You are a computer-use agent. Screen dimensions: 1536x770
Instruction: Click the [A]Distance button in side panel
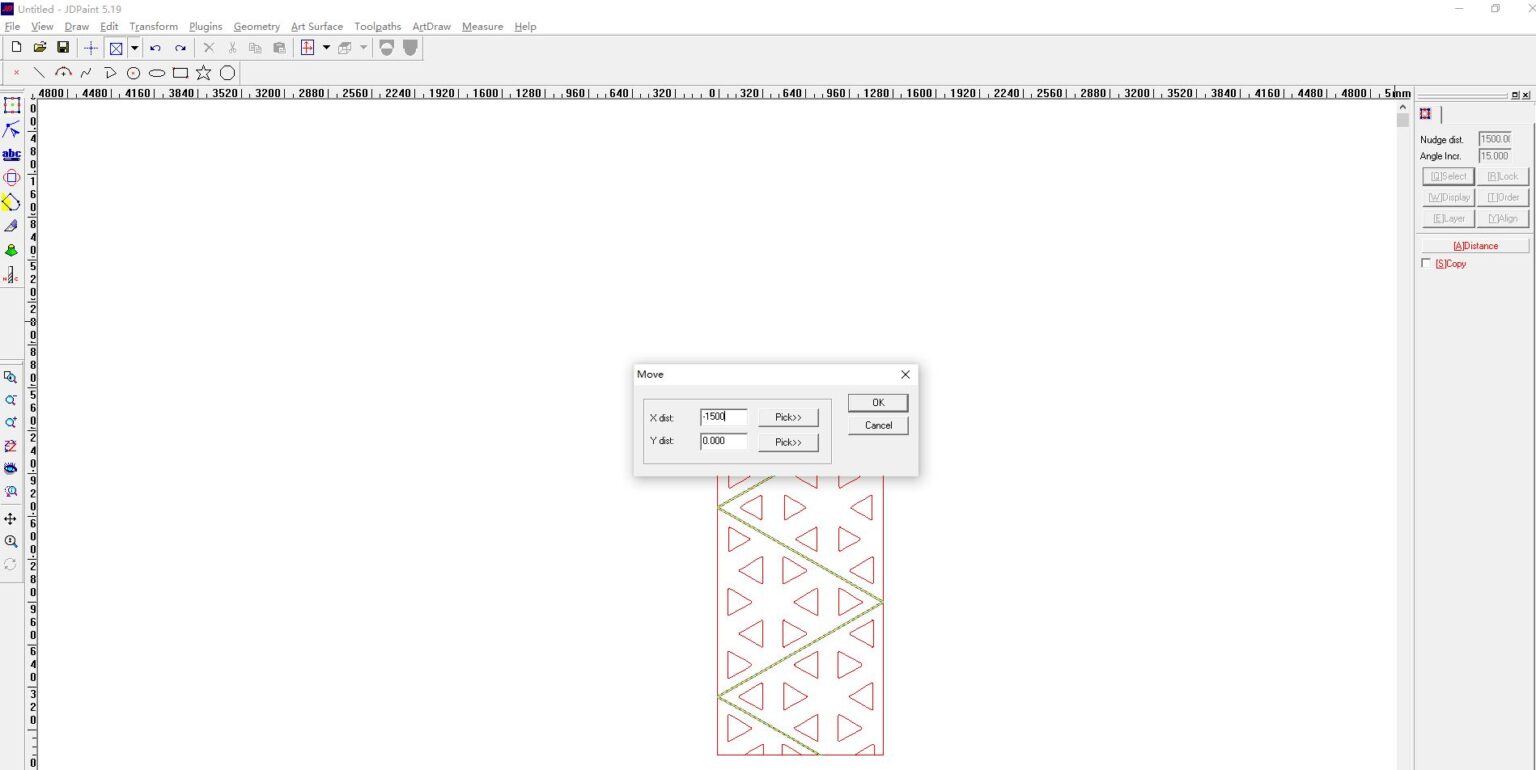(1475, 246)
